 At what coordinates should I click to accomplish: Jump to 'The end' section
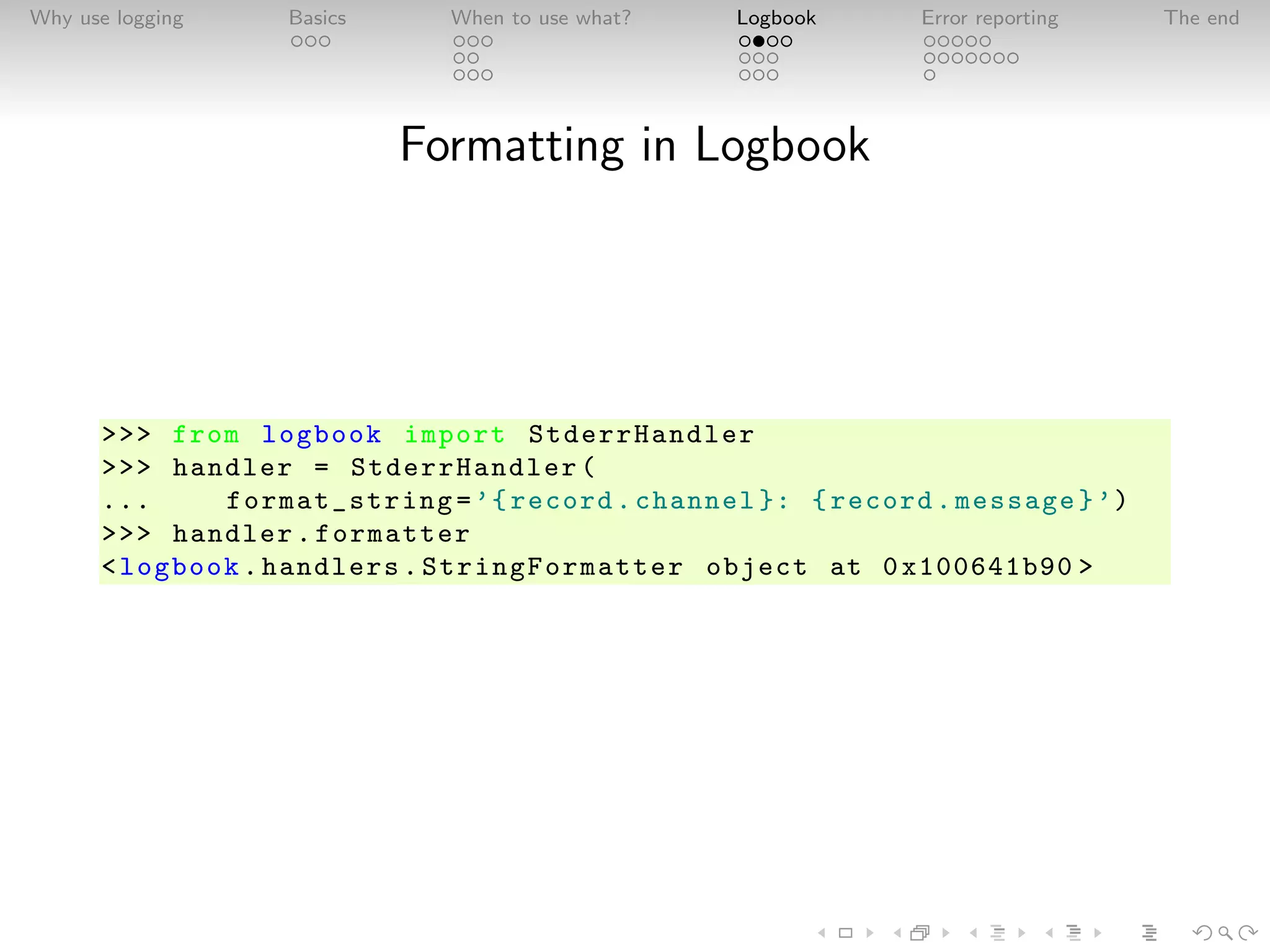1202,18
